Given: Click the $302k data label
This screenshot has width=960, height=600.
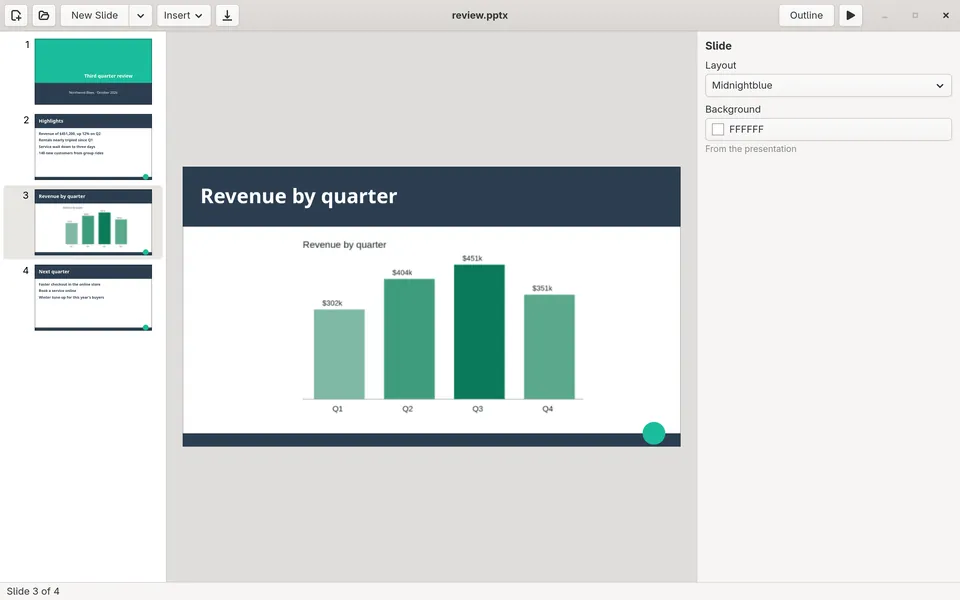Looking at the screenshot, I should 332,303.
